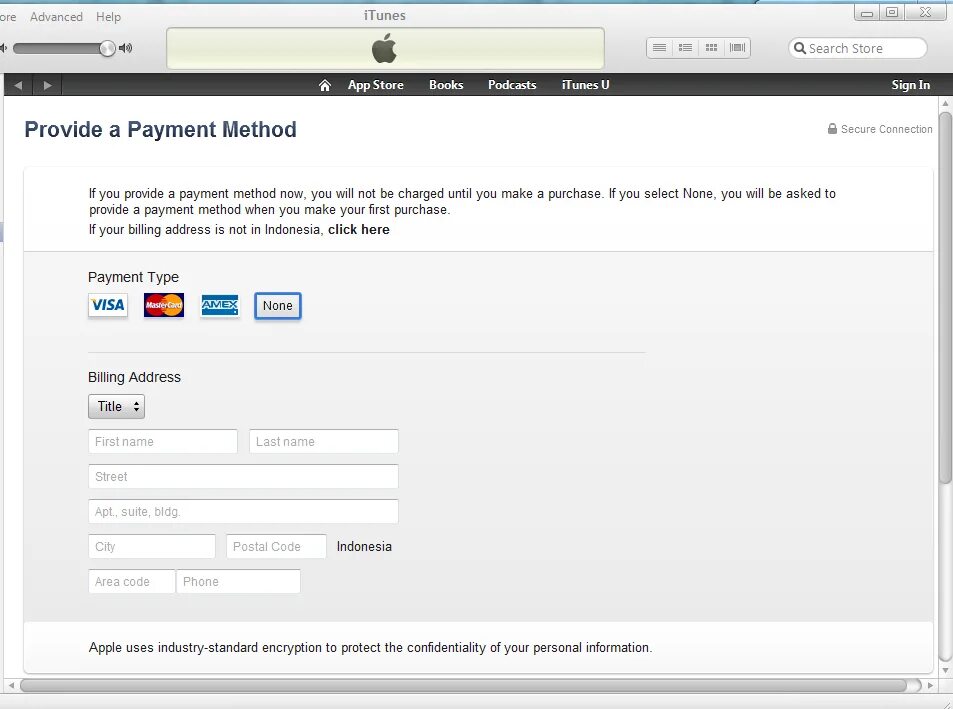
Task: Focus the Postal Code field
Action: click(276, 547)
